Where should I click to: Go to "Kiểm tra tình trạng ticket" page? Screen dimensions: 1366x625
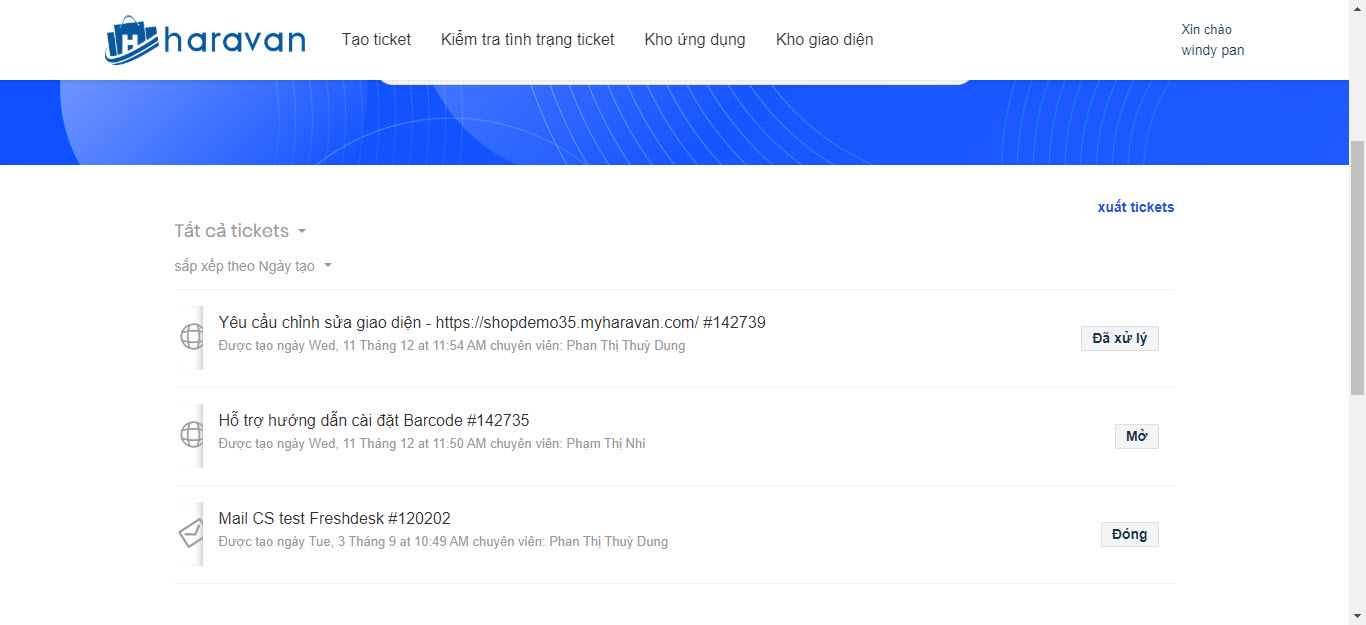(527, 40)
